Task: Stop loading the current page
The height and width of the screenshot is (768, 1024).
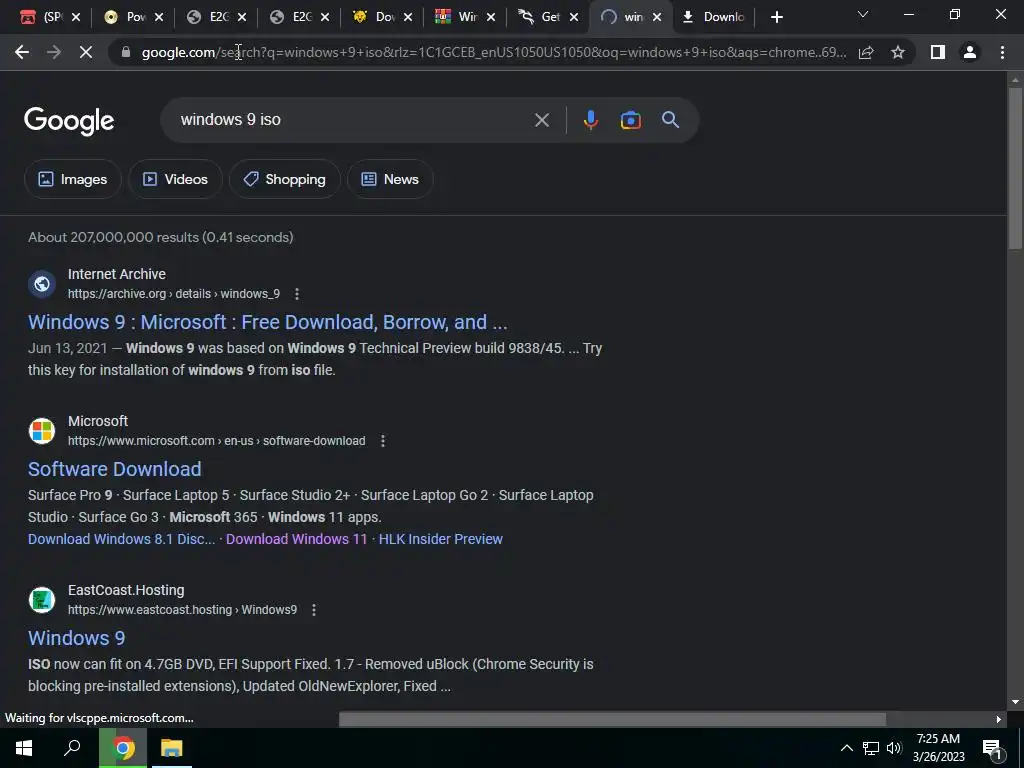Action: (86, 52)
